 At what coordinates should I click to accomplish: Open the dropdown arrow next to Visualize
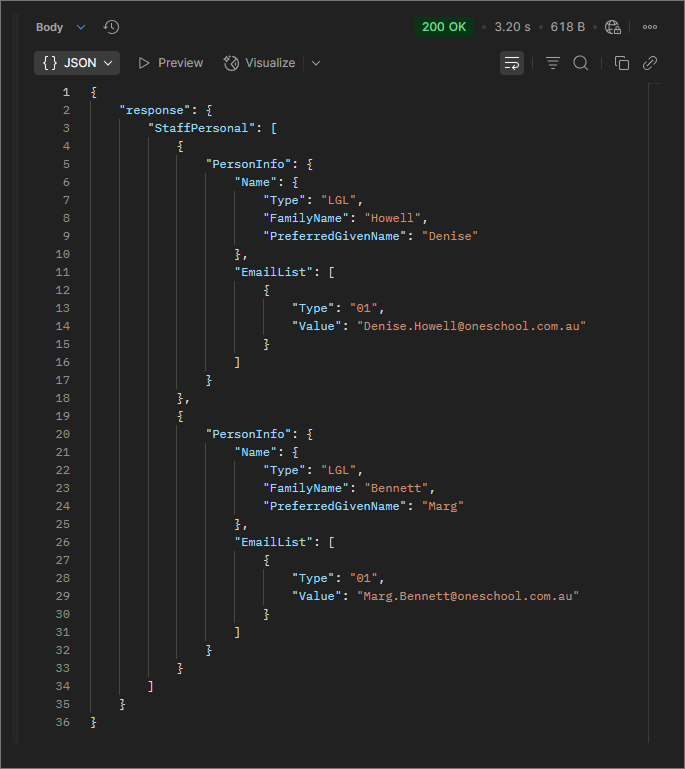click(x=316, y=63)
